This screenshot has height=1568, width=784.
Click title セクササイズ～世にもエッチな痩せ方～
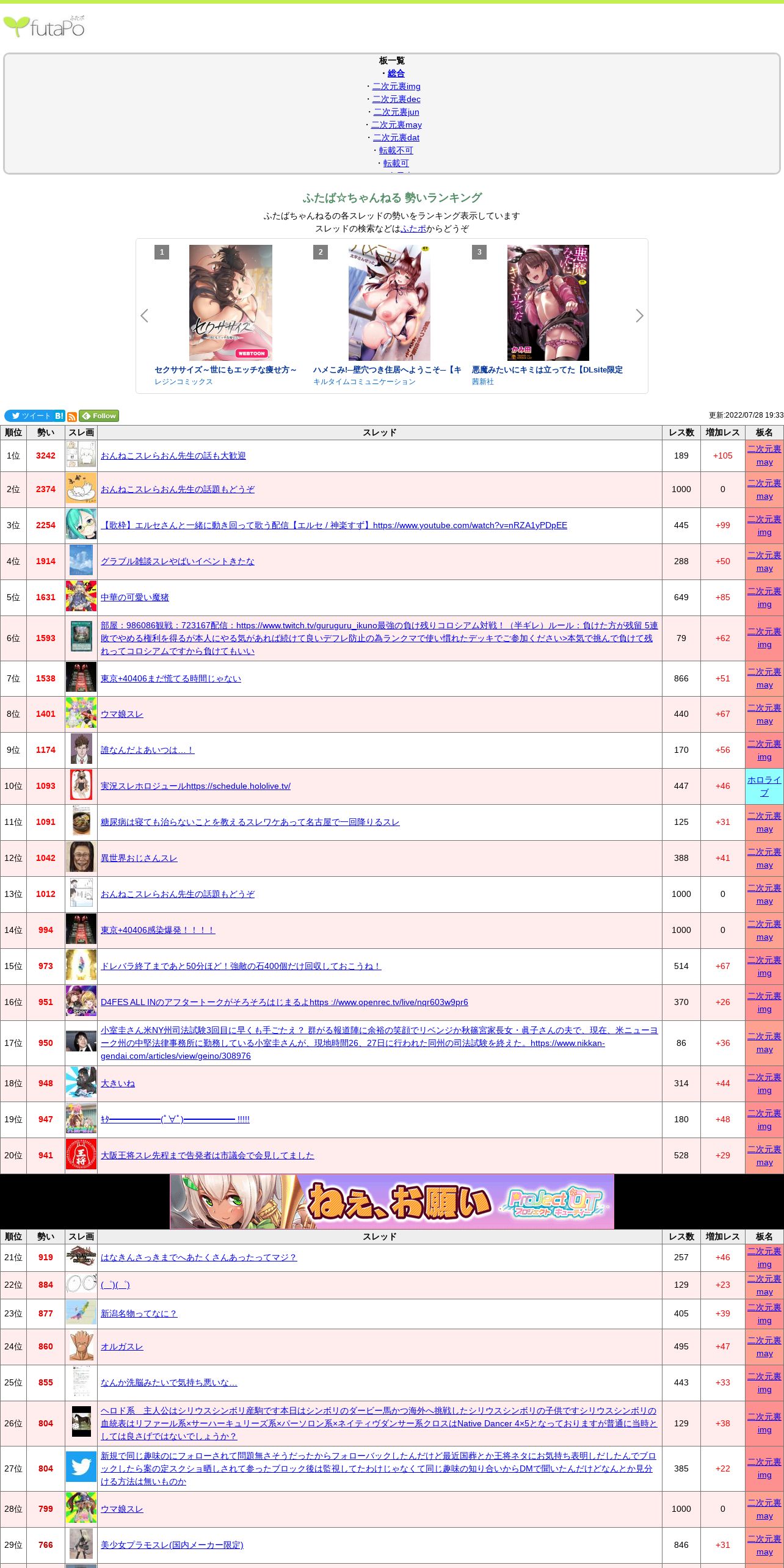click(225, 370)
